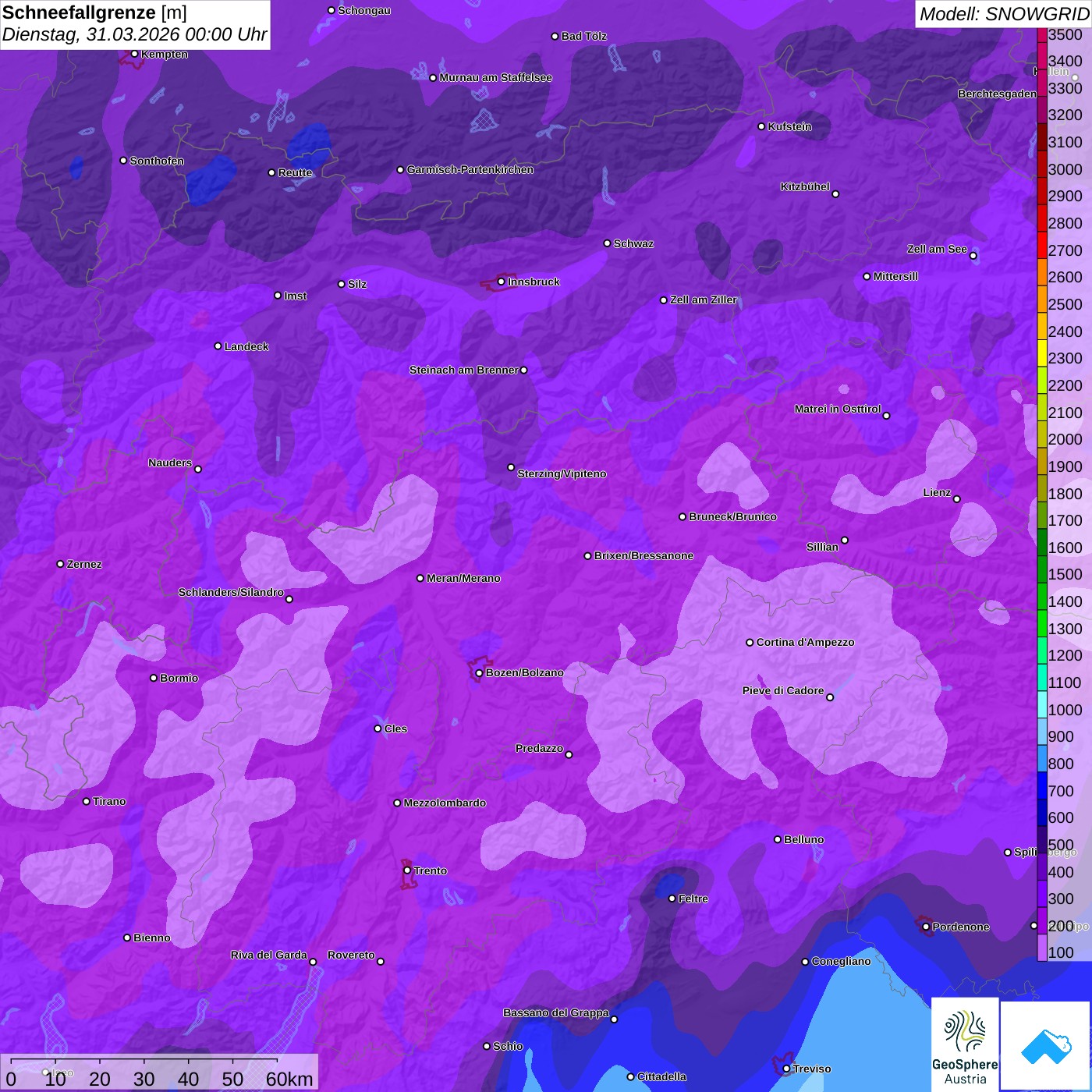Select the 'Riva del Garda' label
Screen dimensions: 1092x1092
(269, 955)
